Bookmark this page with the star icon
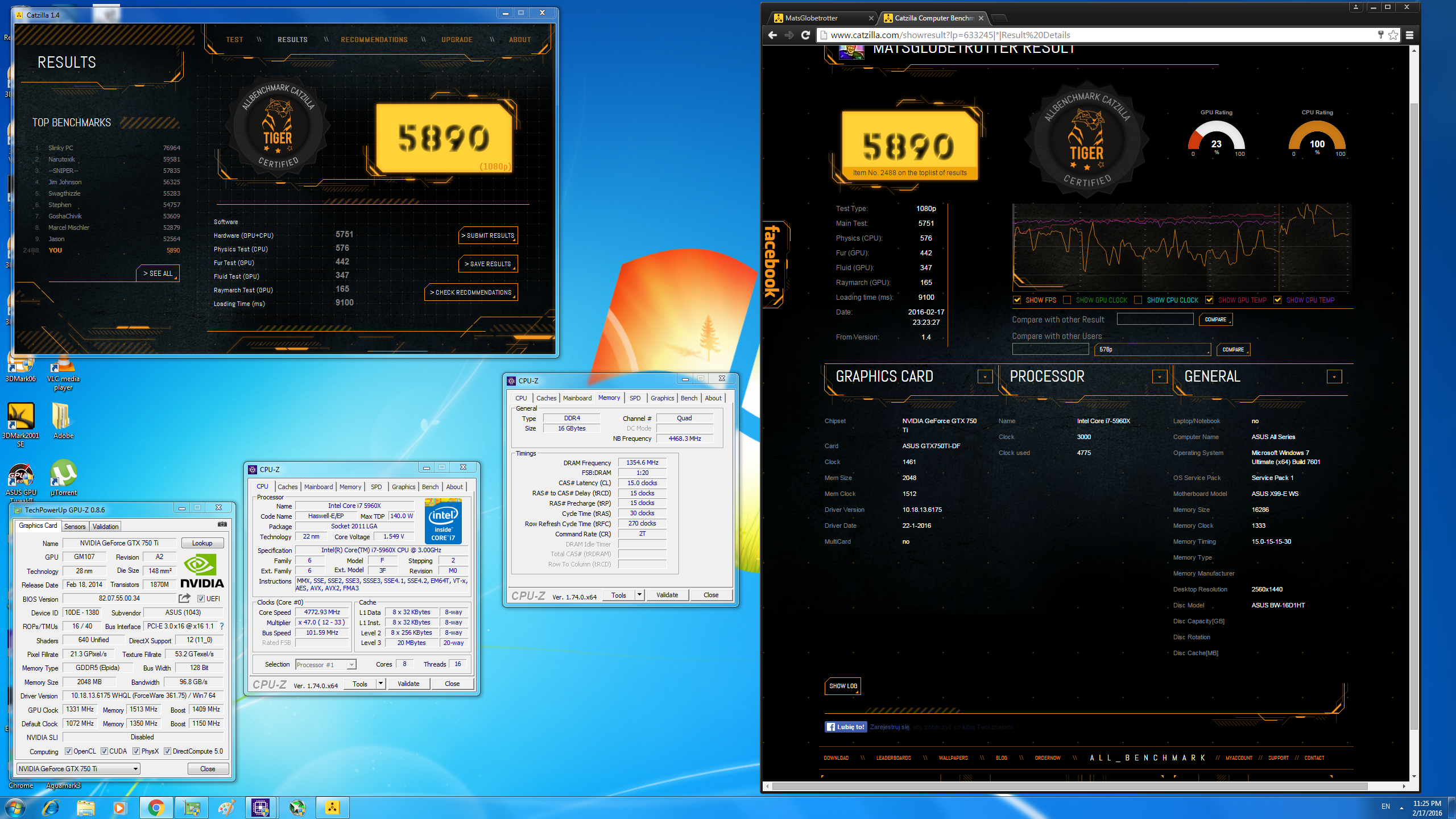This screenshot has height=819, width=1456. click(x=1393, y=35)
